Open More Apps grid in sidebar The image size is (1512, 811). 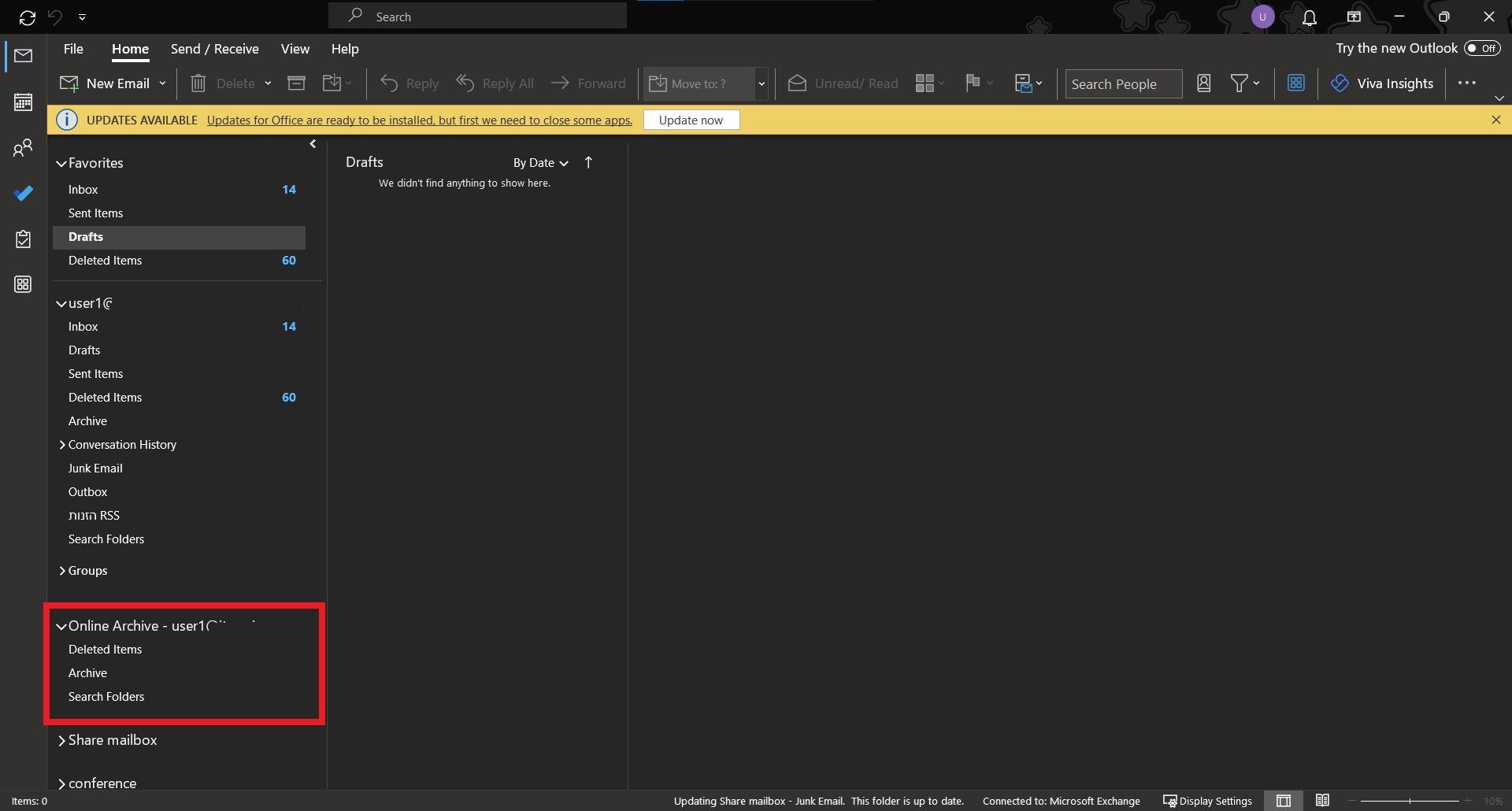click(24, 284)
